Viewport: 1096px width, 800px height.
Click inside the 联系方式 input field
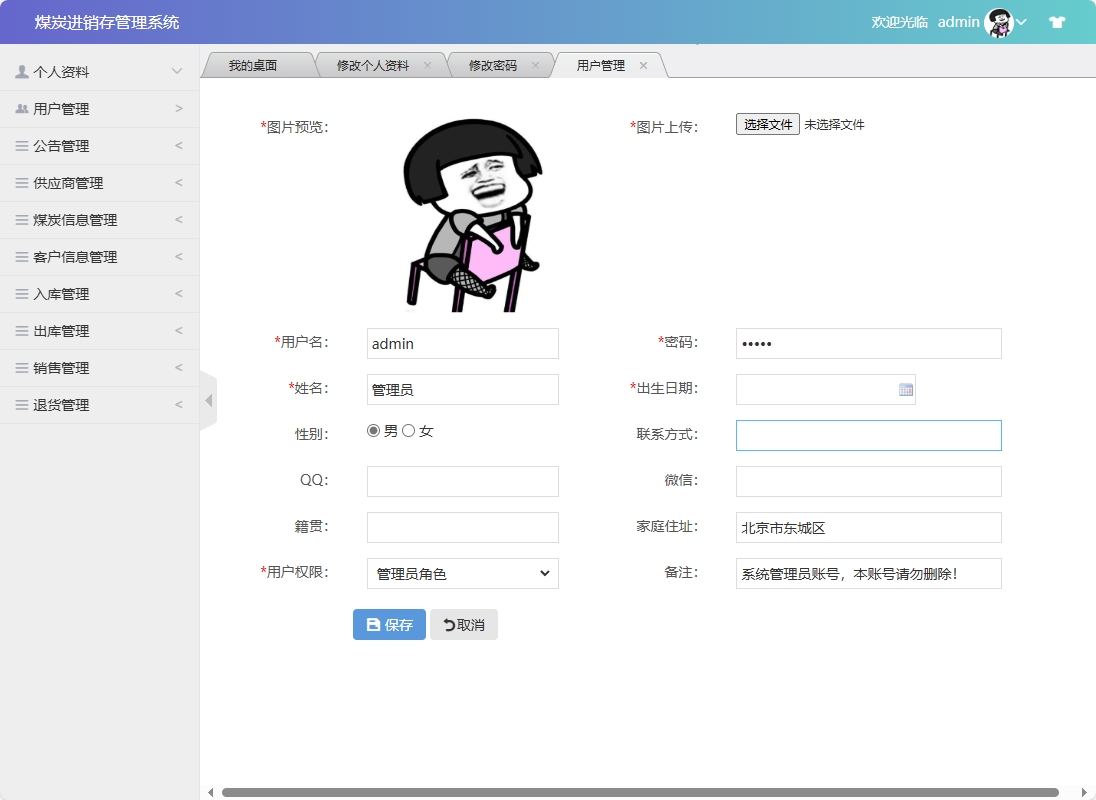click(868, 435)
